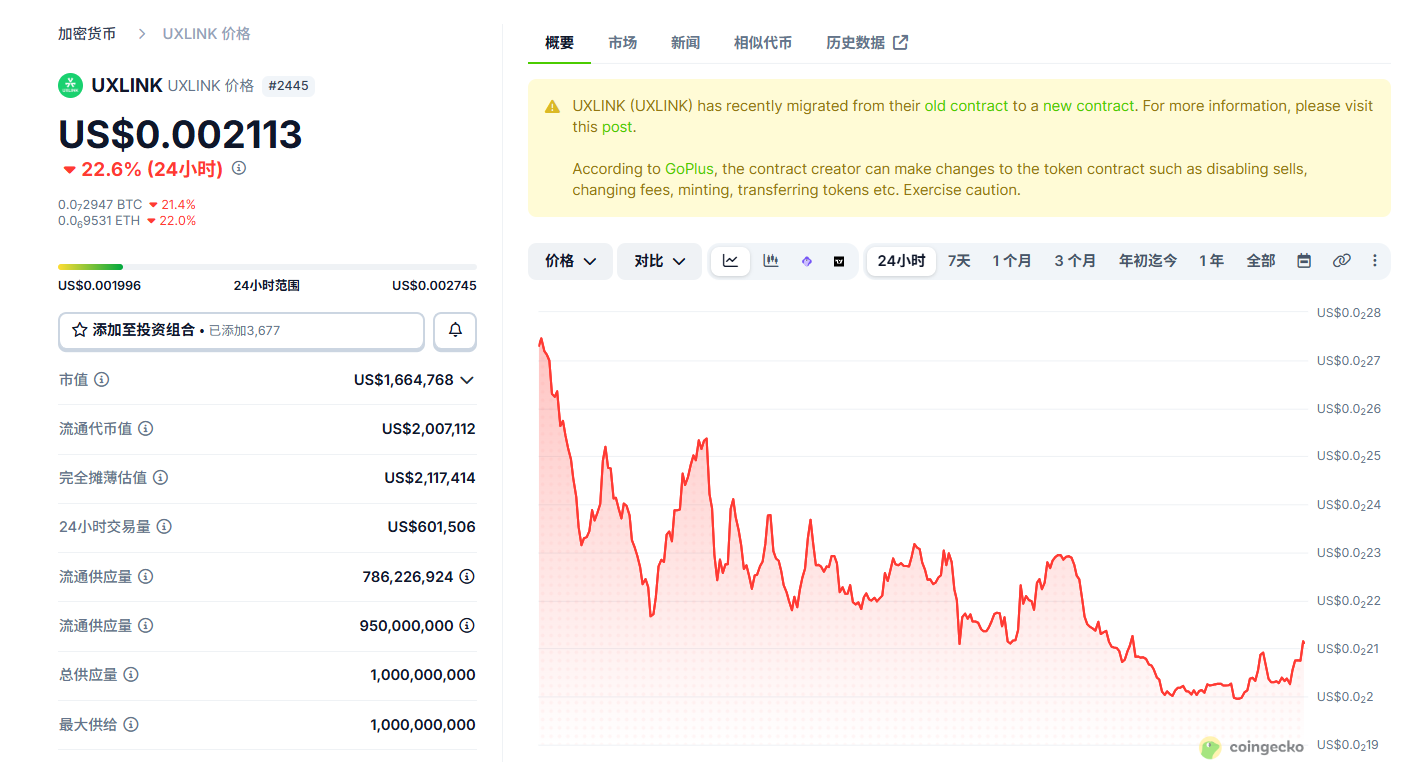This screenshot has width=1410, height=762.
Task: Select the 1个月 time range
Action: pyautogui.click(x=1012, y=261)
